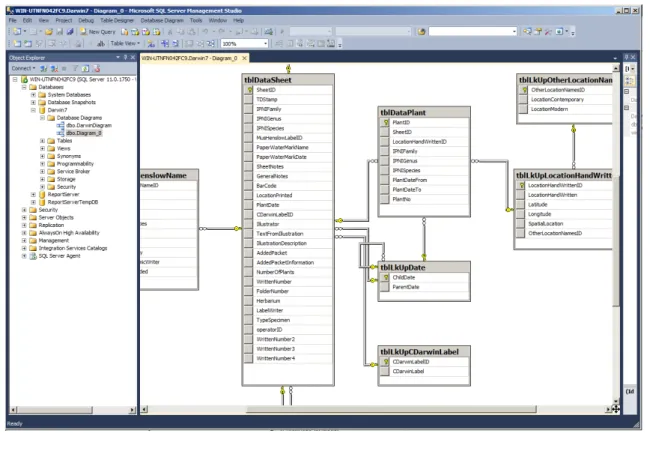This screenshot has height=451, width=650.
Task: Click the diagram vertical scrollbar thumb
Action: (x=616, y=241)
